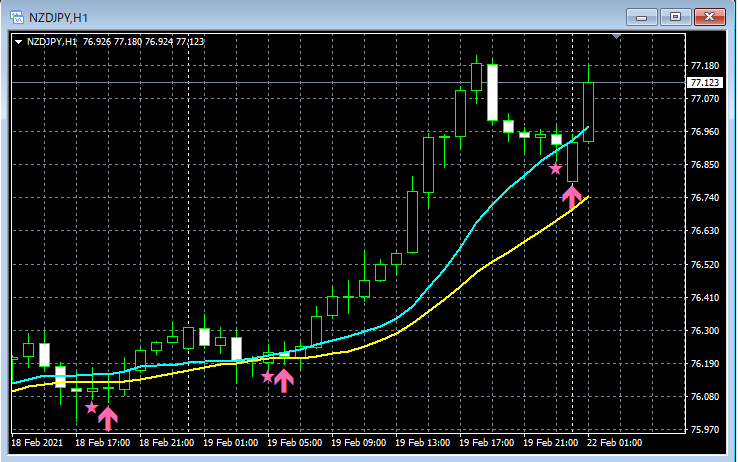Click the pink star marker near 19 Feb 21:00
The image size is (738, 462).
[x=556, y=168]
